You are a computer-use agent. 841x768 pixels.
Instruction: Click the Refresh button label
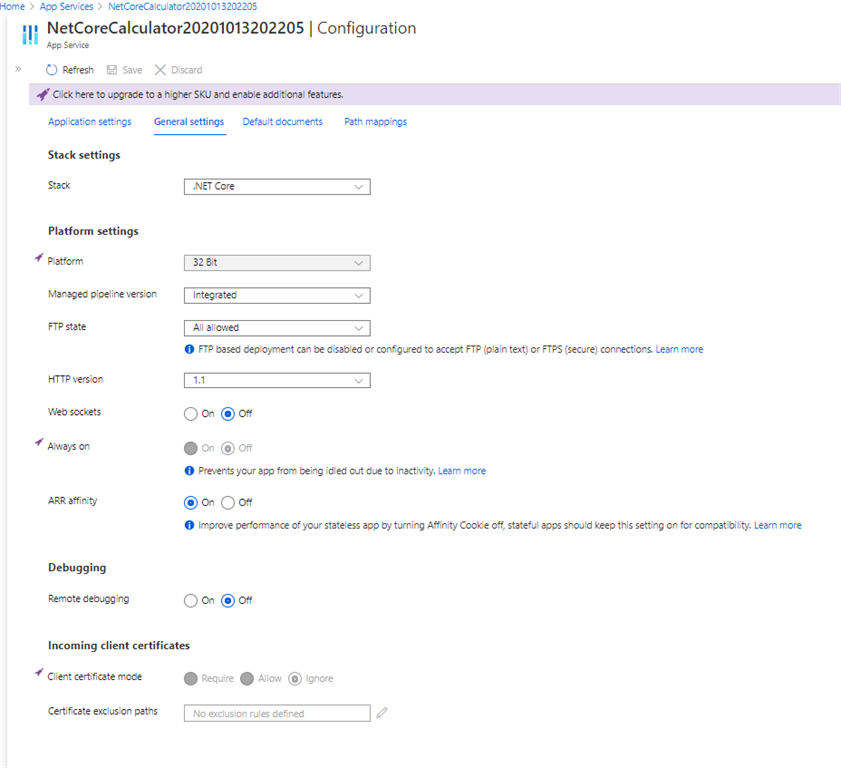pos(78,70)
